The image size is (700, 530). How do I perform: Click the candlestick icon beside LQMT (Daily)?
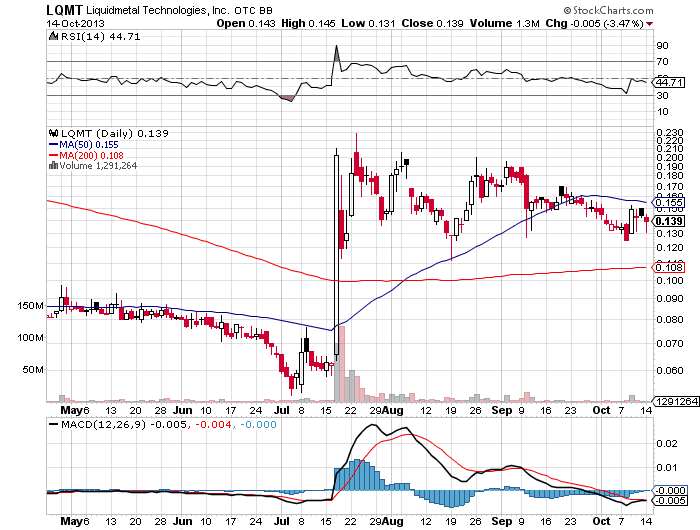point(54,133)
